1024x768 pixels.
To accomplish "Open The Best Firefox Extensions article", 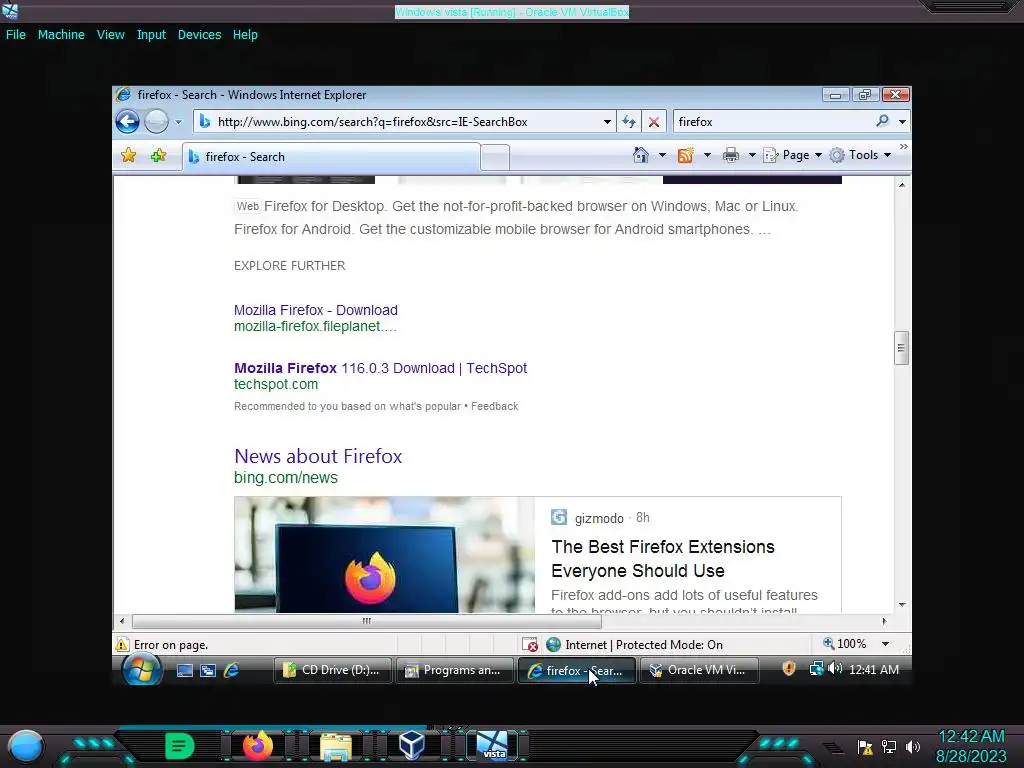I will pyautogui.click(x=662, y=558).
